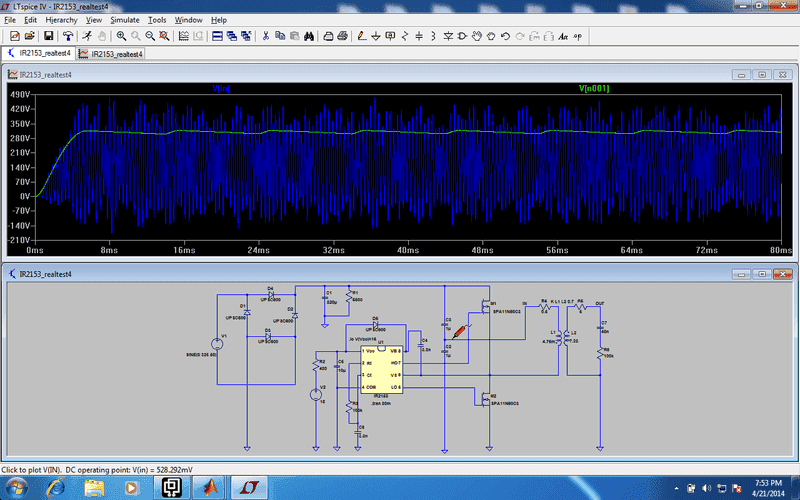Place an Inductor component
The image size is (800, 500).
433,36
